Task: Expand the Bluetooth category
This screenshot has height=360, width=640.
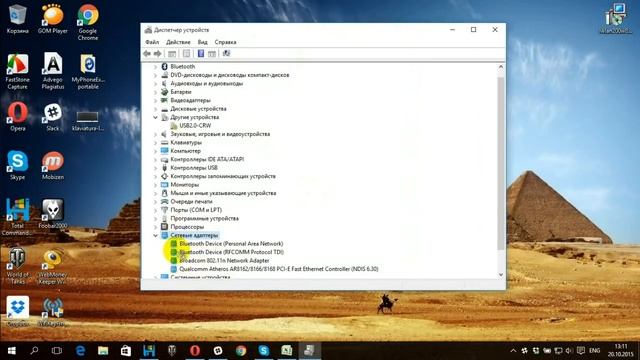Action: click(x=155, y=67)
